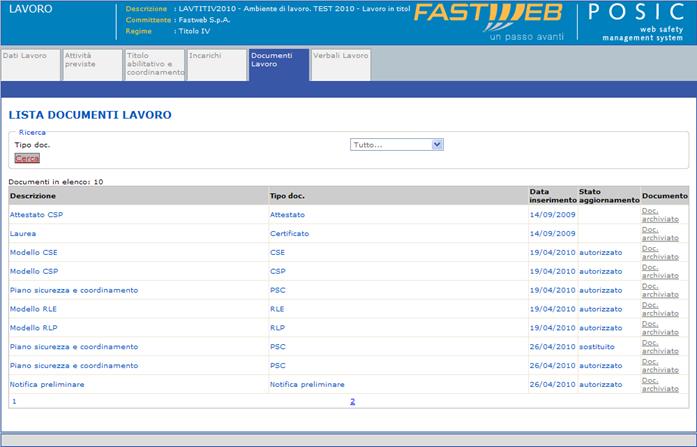Click the CSE type cell
Viewport: 697px width, 447px height.
[x=277, y=252]
